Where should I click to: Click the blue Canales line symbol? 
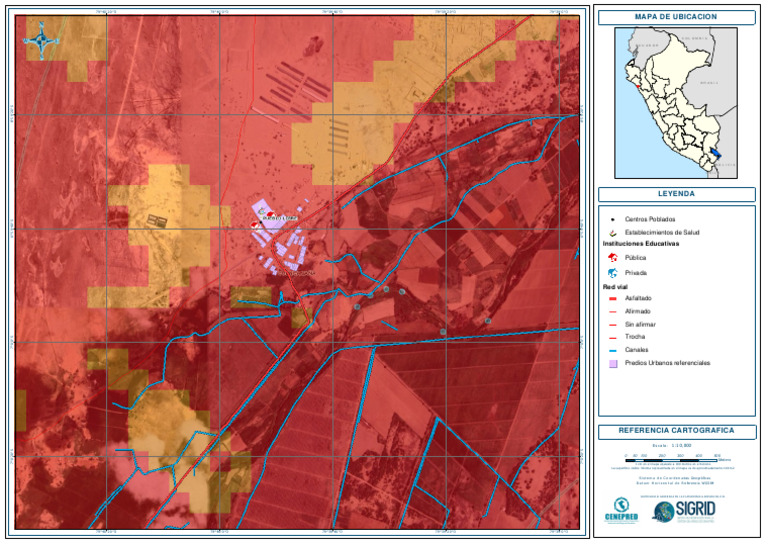[612, 351]
